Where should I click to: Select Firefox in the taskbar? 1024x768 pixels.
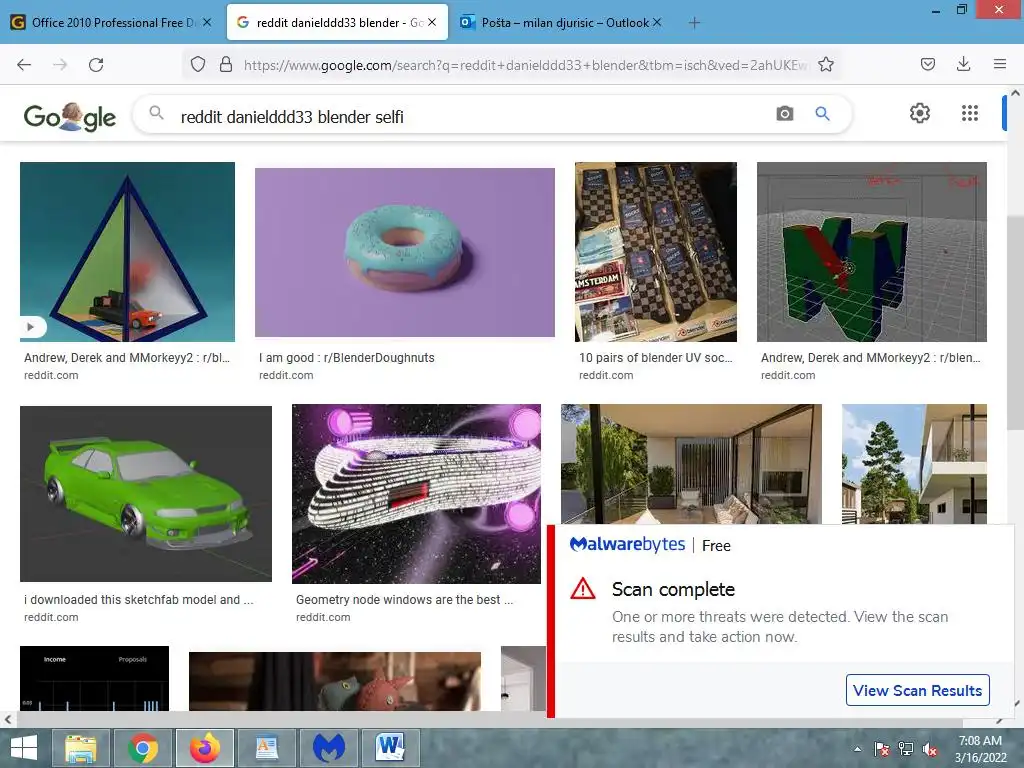pos(204,748)
